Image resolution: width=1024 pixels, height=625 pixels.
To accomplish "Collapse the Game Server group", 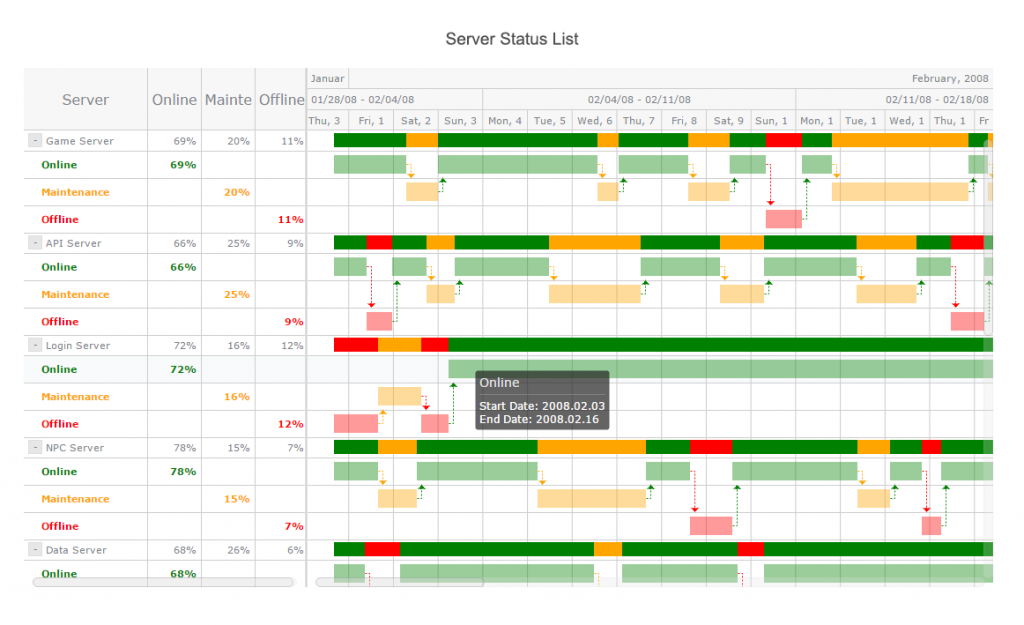I will [33, 141].
